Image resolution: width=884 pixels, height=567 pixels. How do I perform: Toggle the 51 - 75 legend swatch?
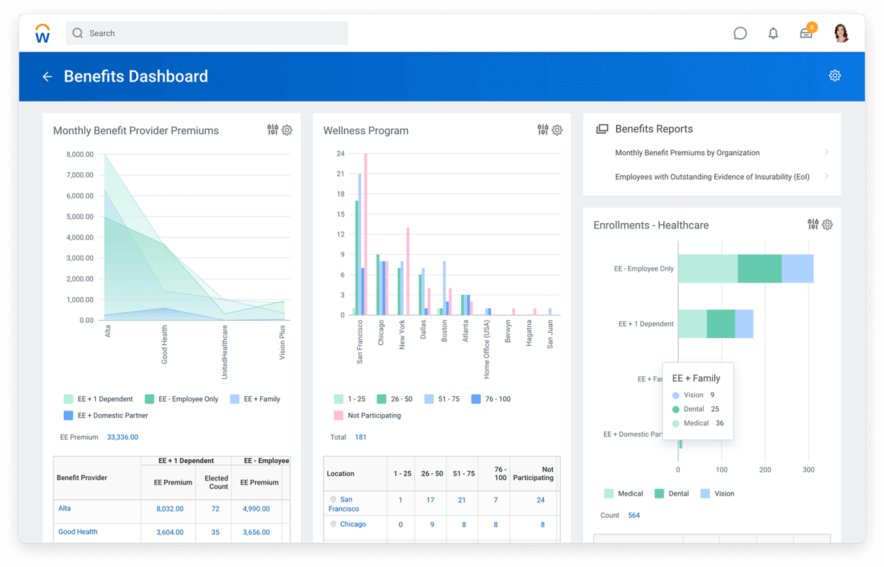pos(429,399)
